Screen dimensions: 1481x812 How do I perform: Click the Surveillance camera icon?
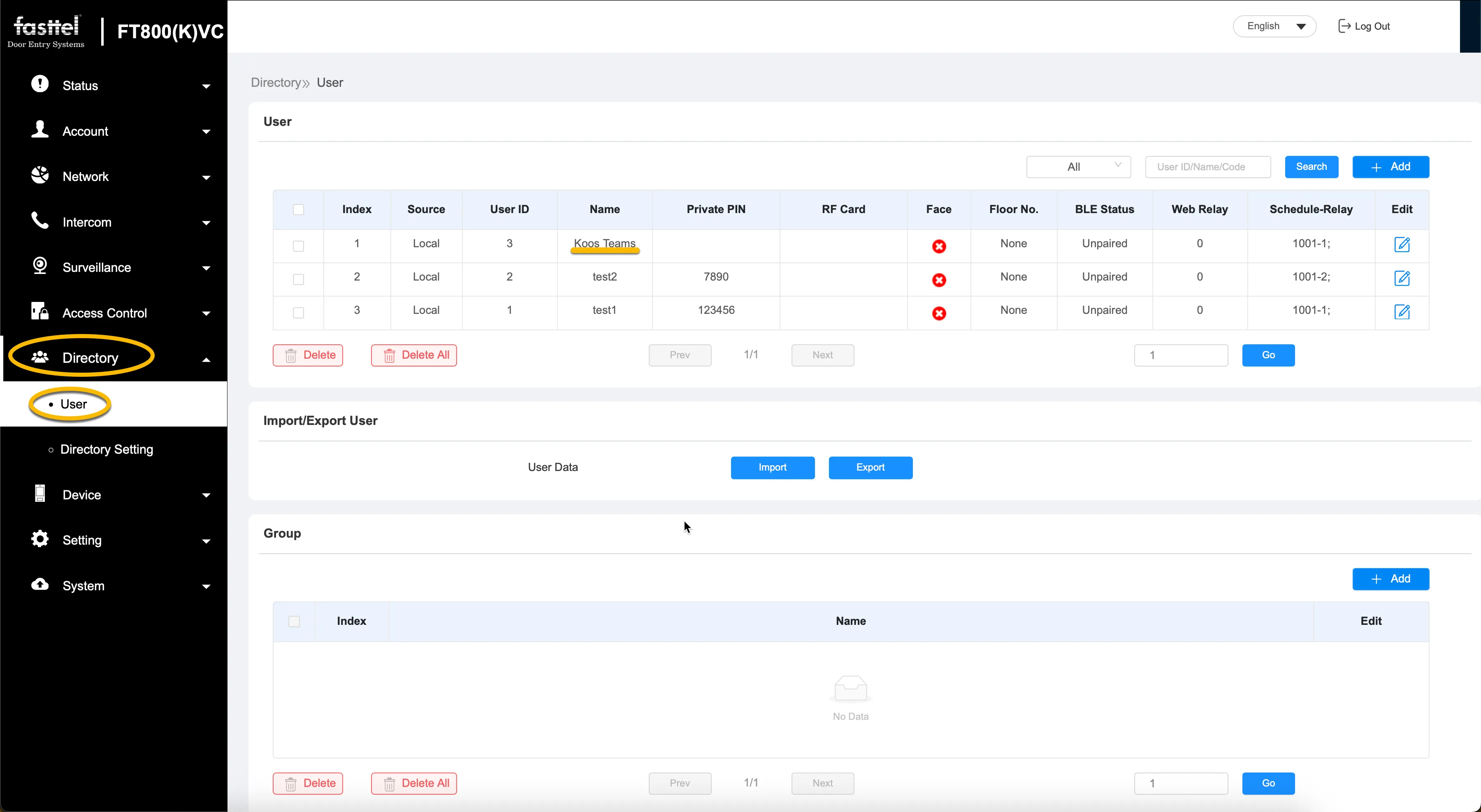(39, 265)
